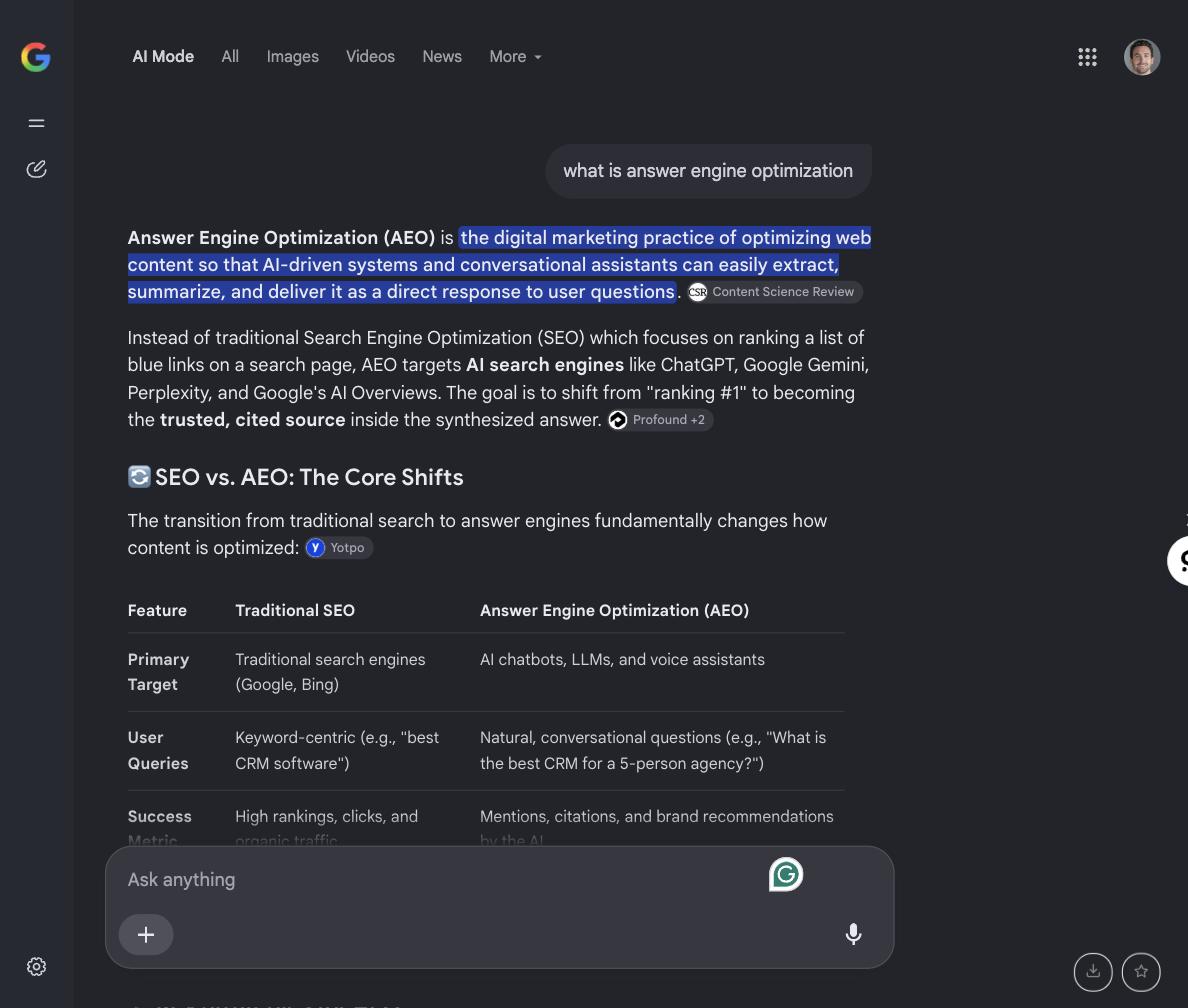Click the query bubble 'what is answer engine optimization'
Image resolution: width=1188 pixels, height=1008 pixels.
(x=708, y=171)
